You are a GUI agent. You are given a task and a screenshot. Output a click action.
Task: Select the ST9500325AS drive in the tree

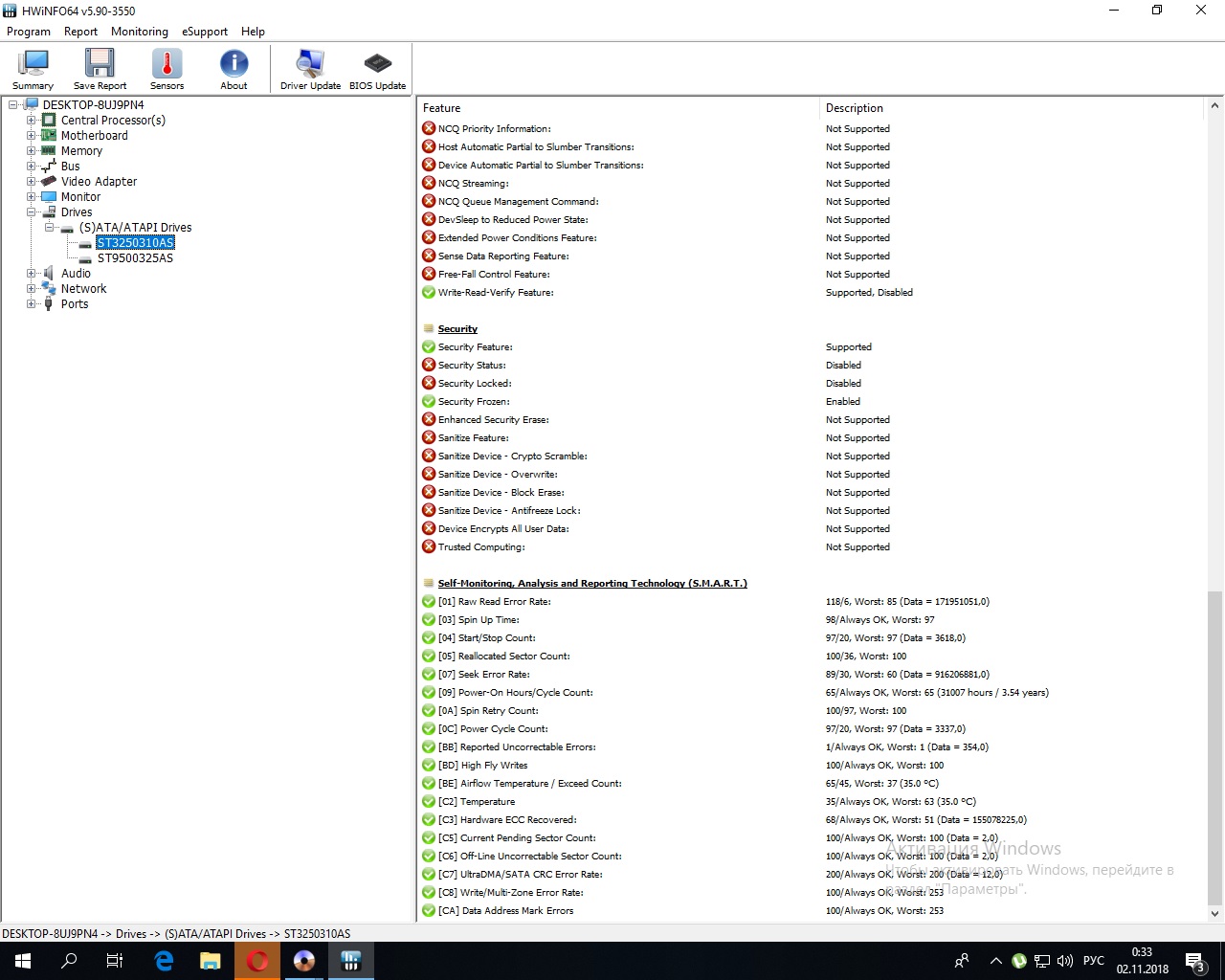pos(135,258)
